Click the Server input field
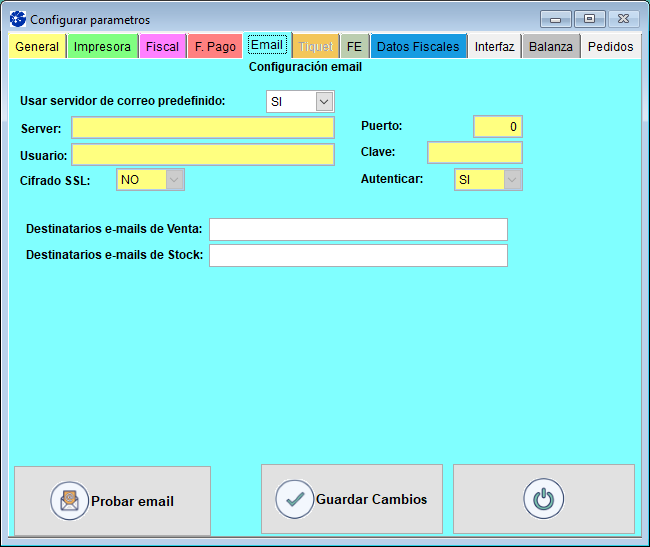Screen dimensions: 650x547 click(203, 128)
